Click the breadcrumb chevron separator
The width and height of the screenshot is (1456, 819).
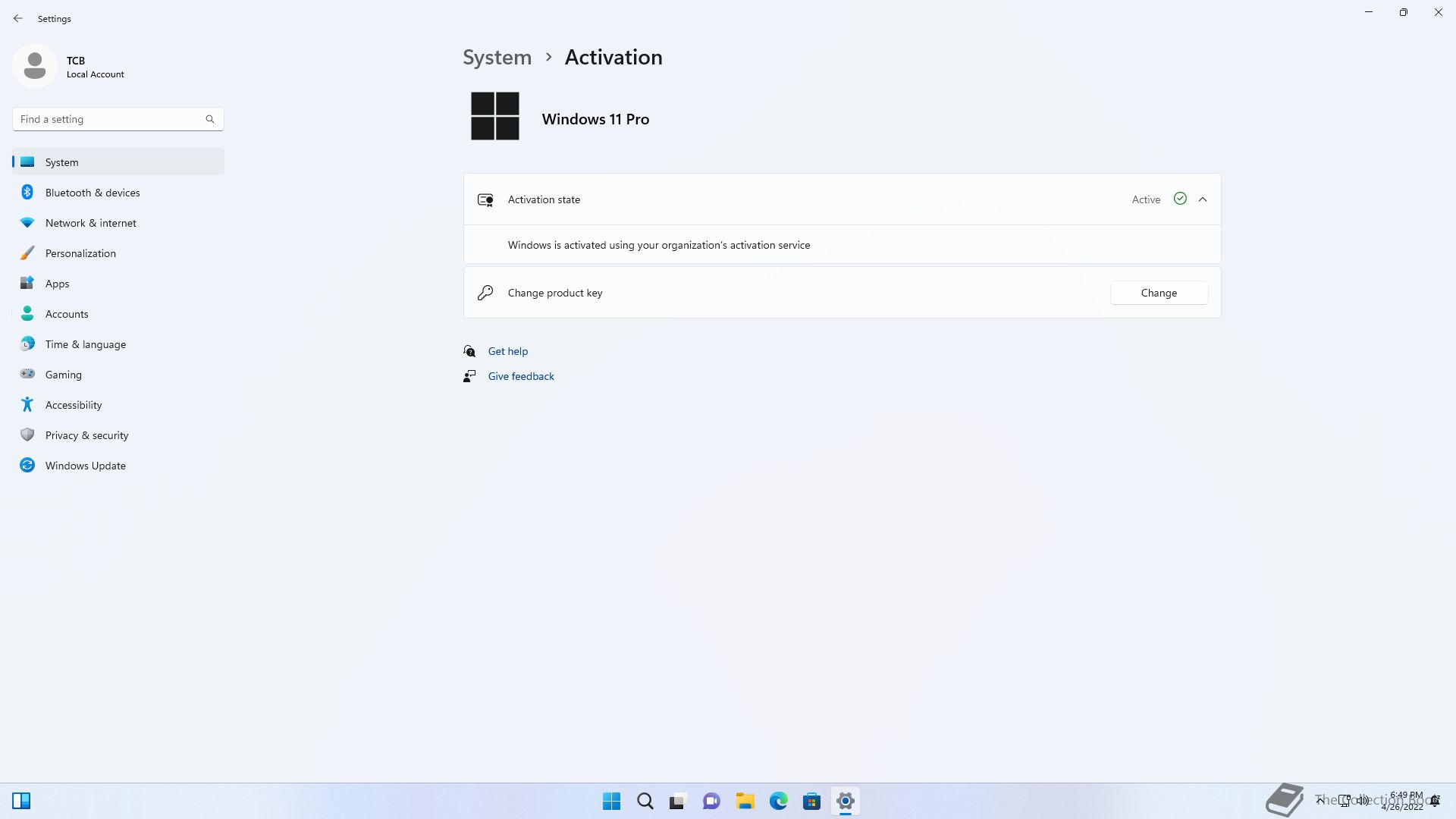pos(548,58)
